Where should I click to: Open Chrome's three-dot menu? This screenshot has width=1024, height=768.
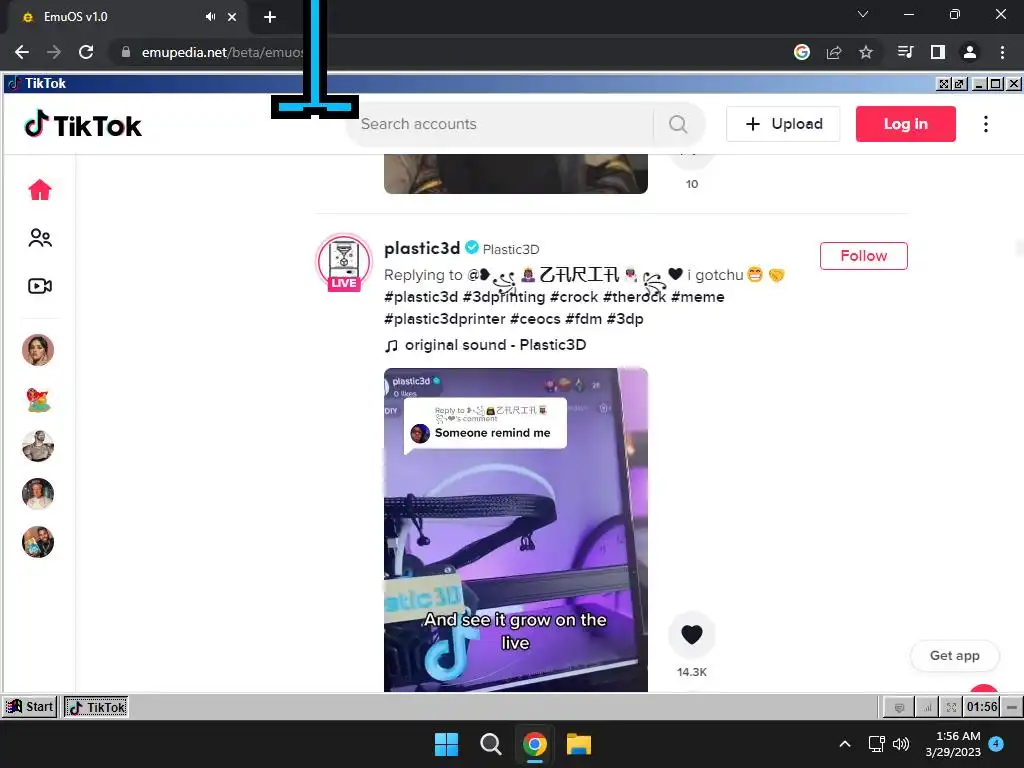click(1002, 52)
